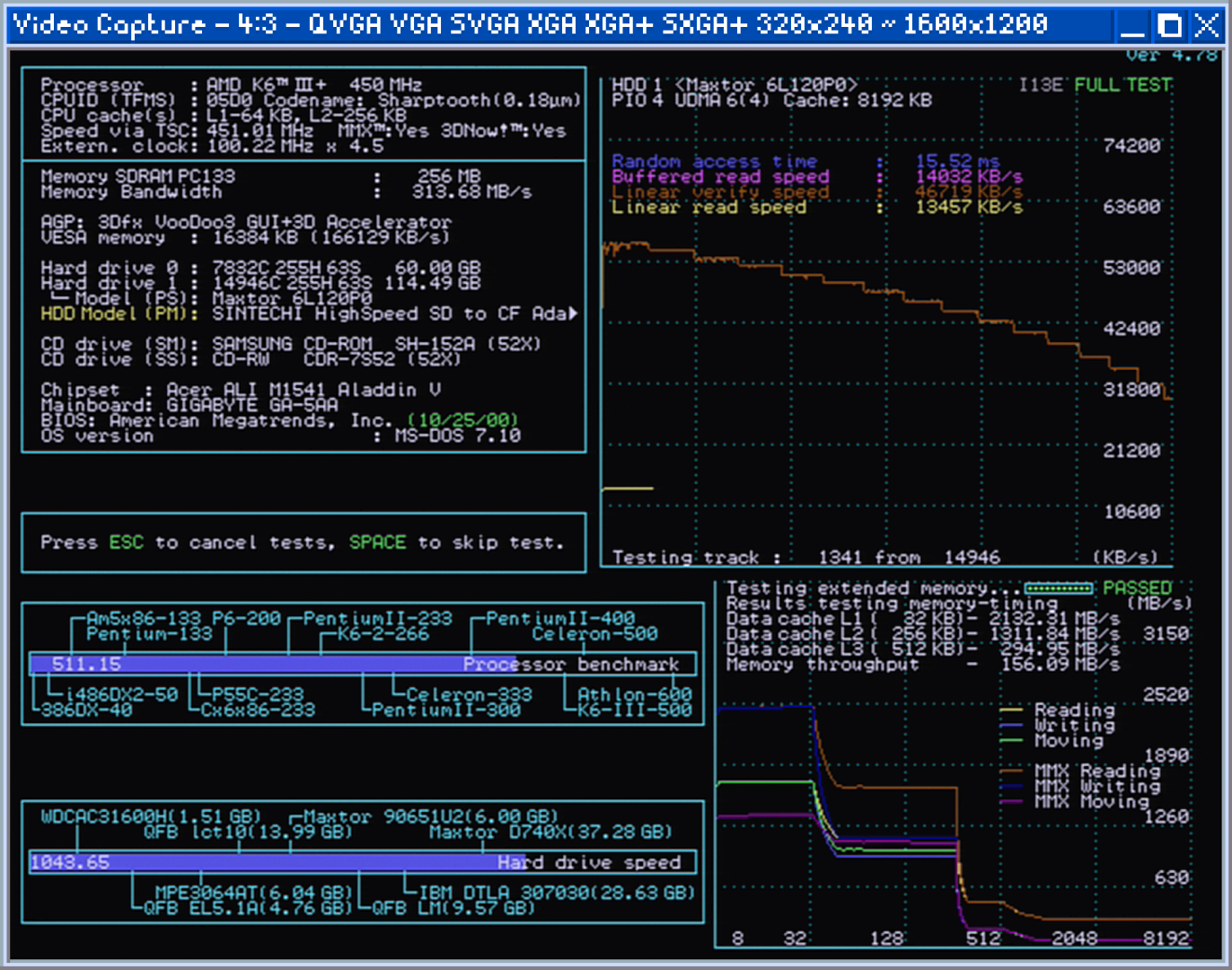Select the green "FULL TEST" label

[1123, 84]
